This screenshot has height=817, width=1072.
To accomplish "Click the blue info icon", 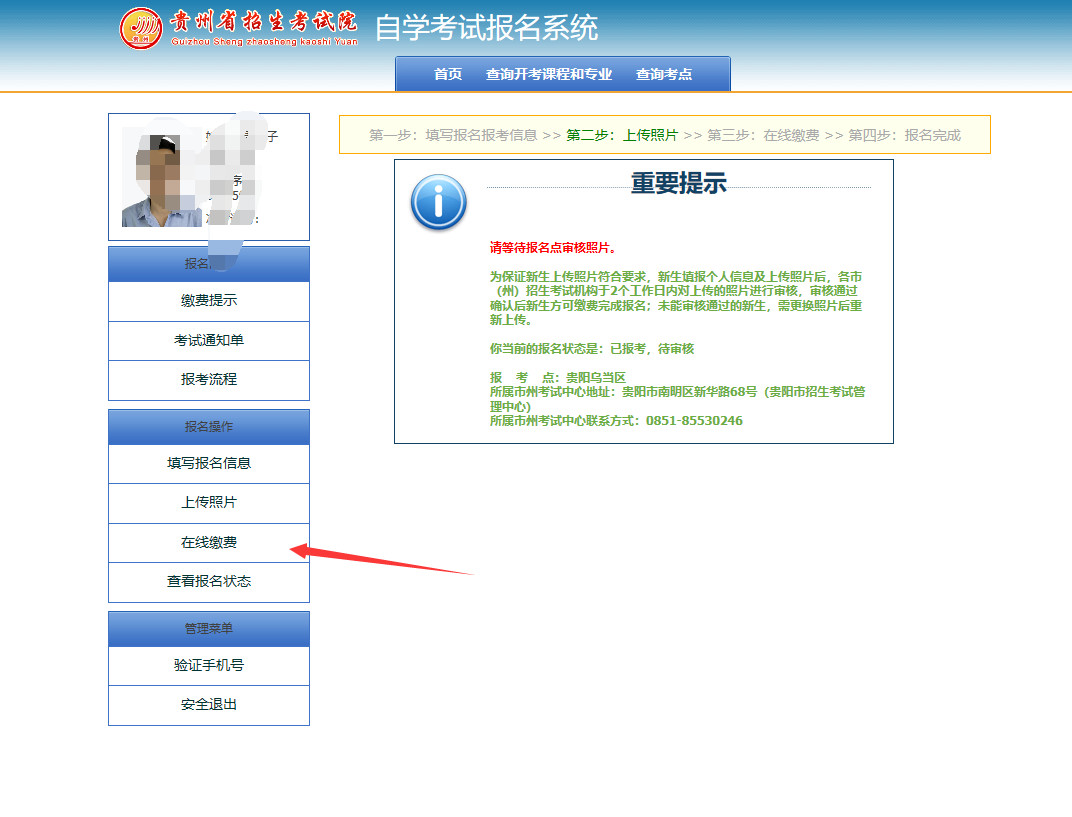I will [x=438, y=203].
